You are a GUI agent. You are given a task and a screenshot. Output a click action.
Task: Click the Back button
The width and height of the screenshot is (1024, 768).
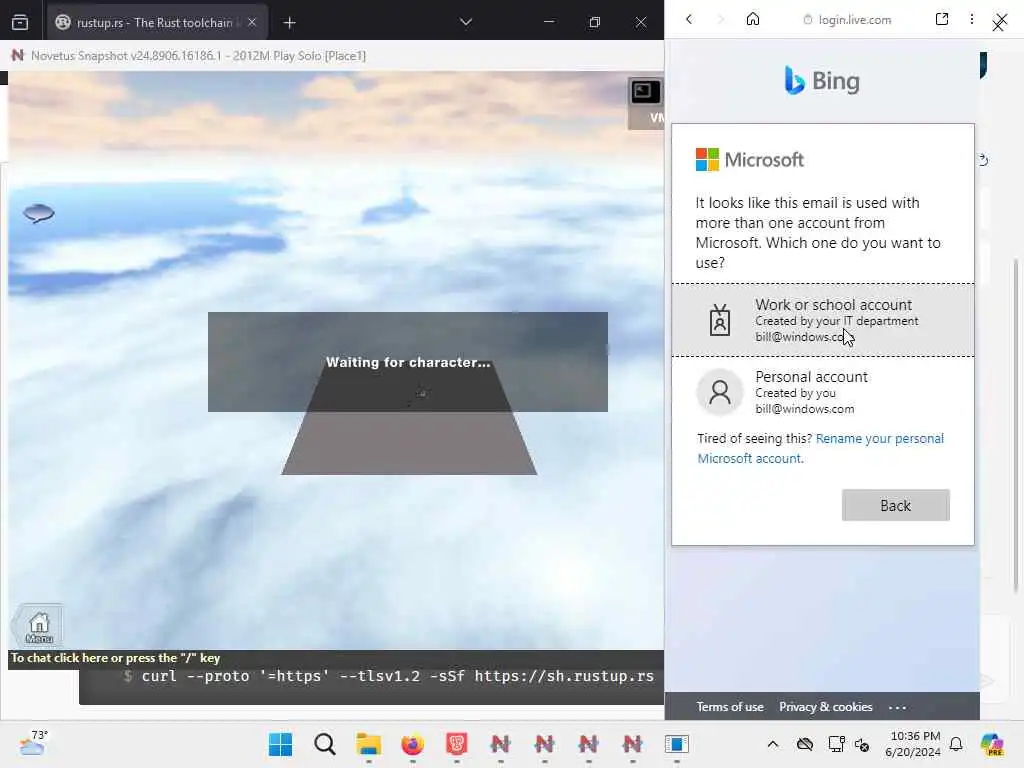coord(895,505)
